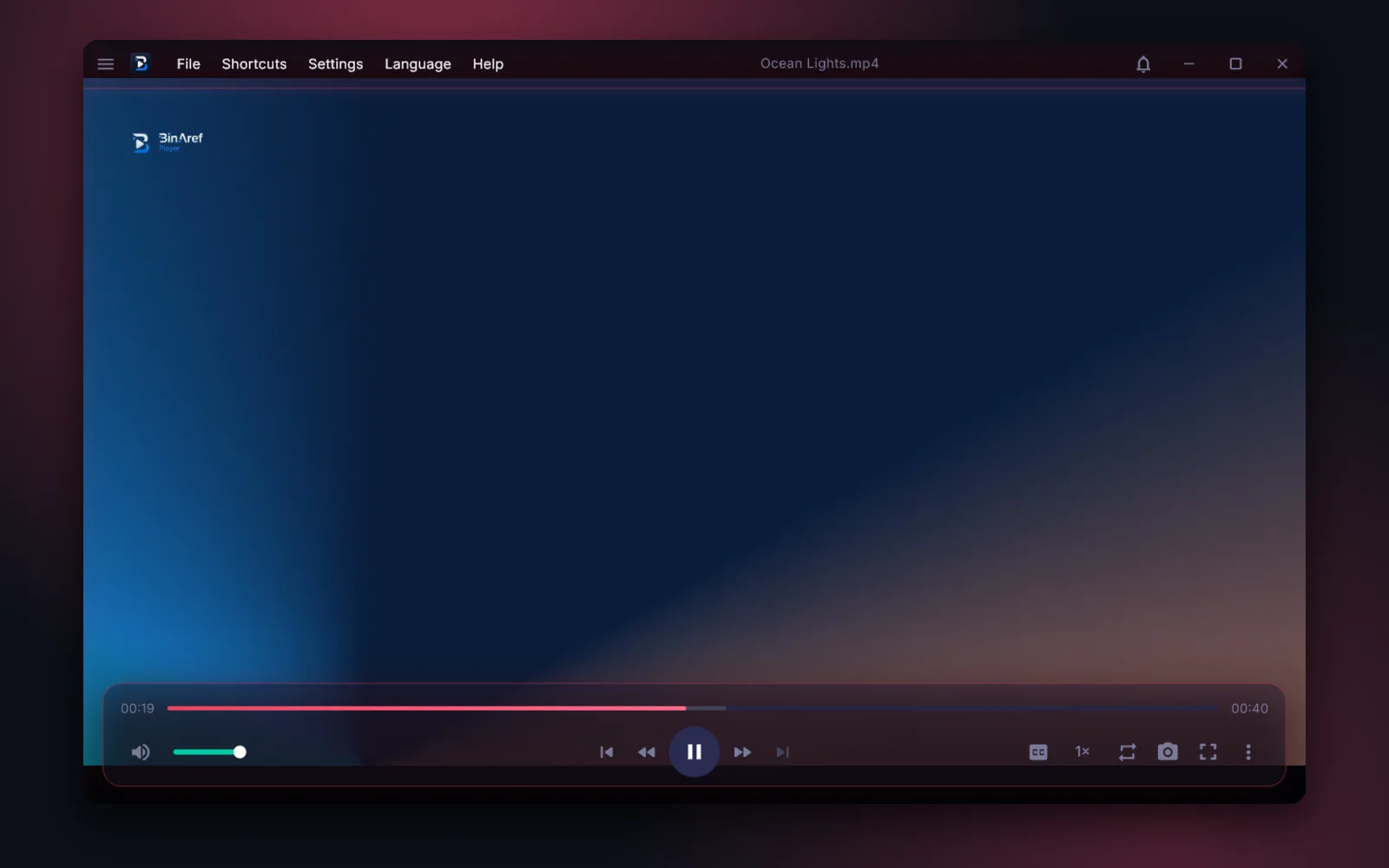This screenshot has height=868, width=1389.
Task: Toggle repeat loop mode
Action: click(1127, 753)
